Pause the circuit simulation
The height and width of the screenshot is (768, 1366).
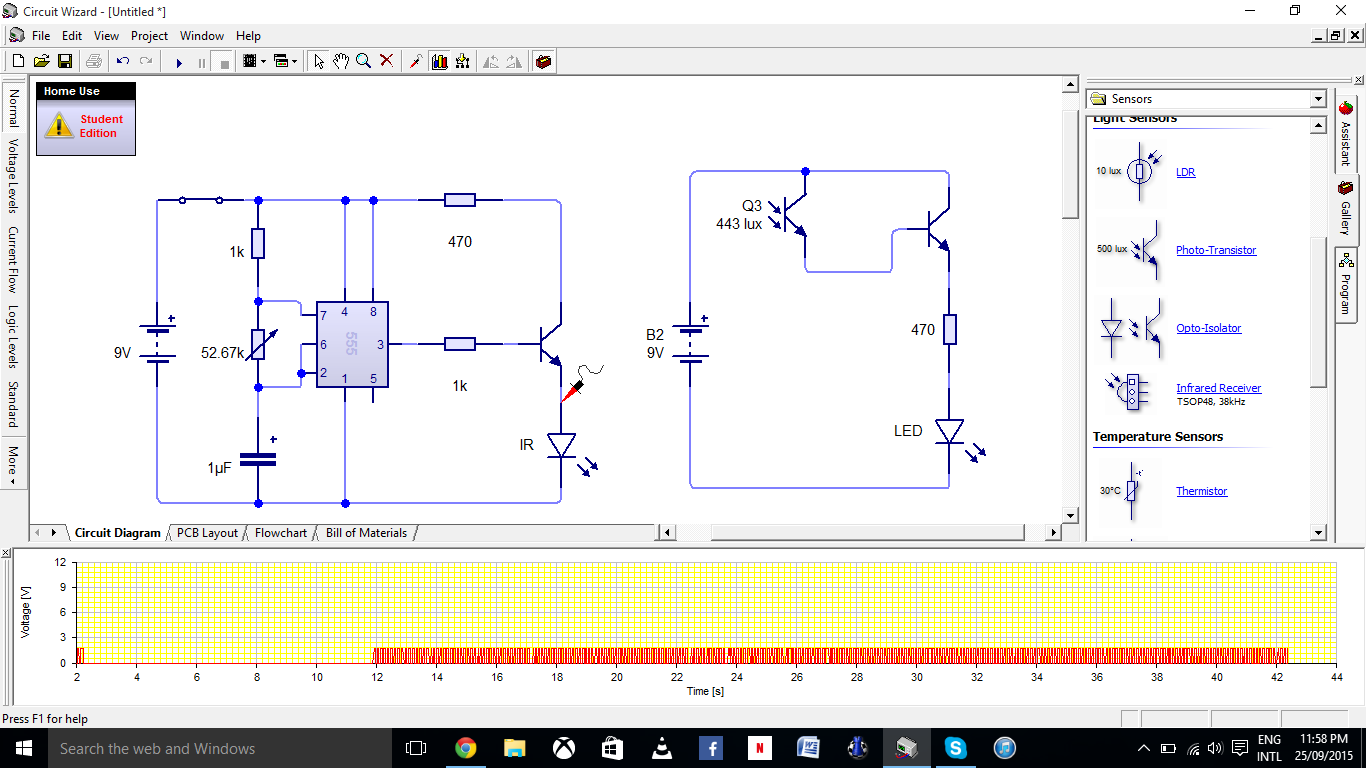[x=202, y=62]
